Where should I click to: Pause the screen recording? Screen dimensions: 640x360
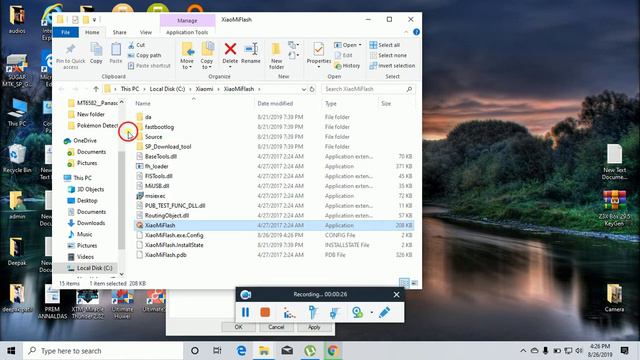(x=245, y=312)
